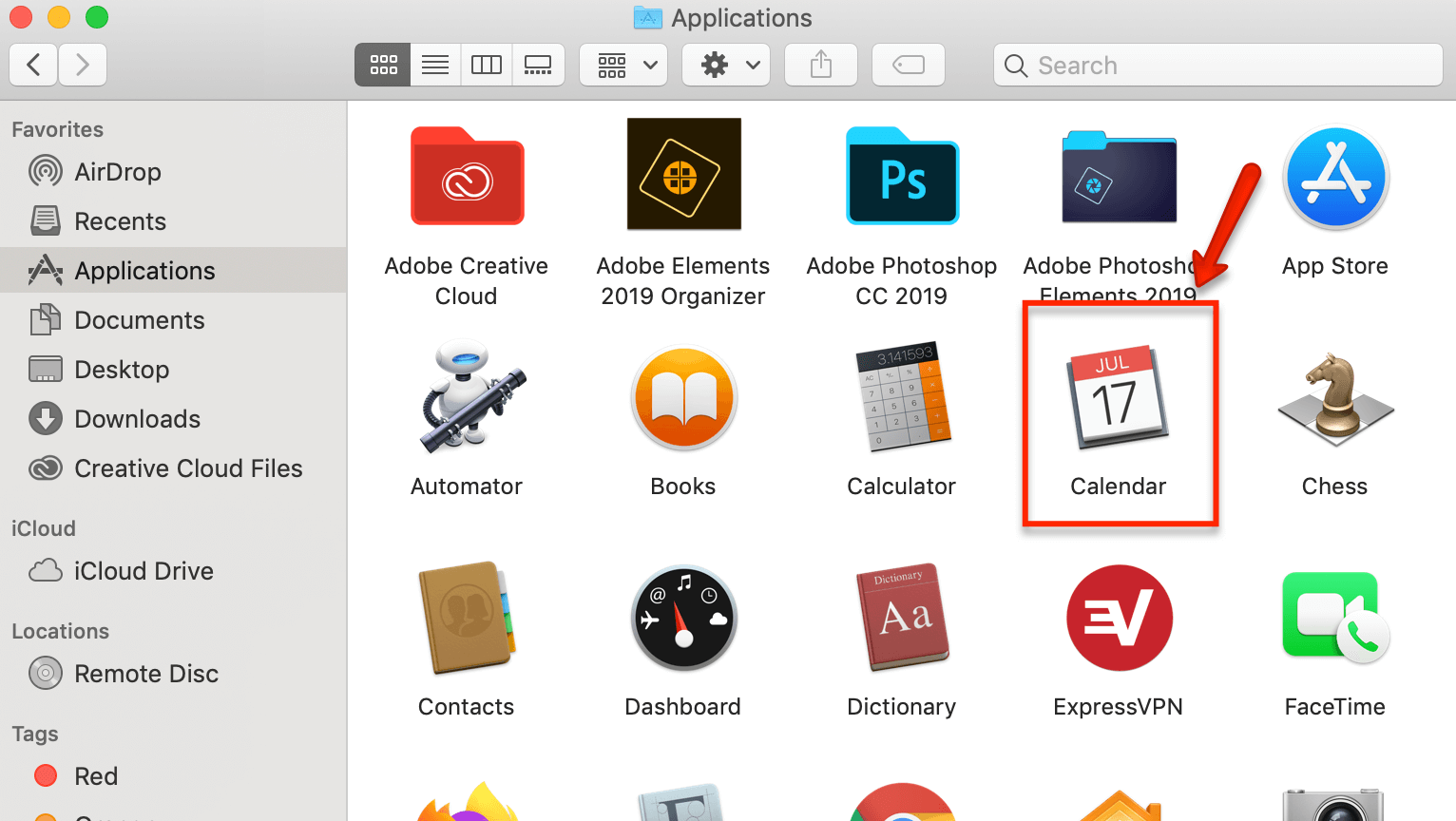The width and height of the screenshot is (1456, 821).
Task: Open Recents in the sidebar
Action: 173,221
